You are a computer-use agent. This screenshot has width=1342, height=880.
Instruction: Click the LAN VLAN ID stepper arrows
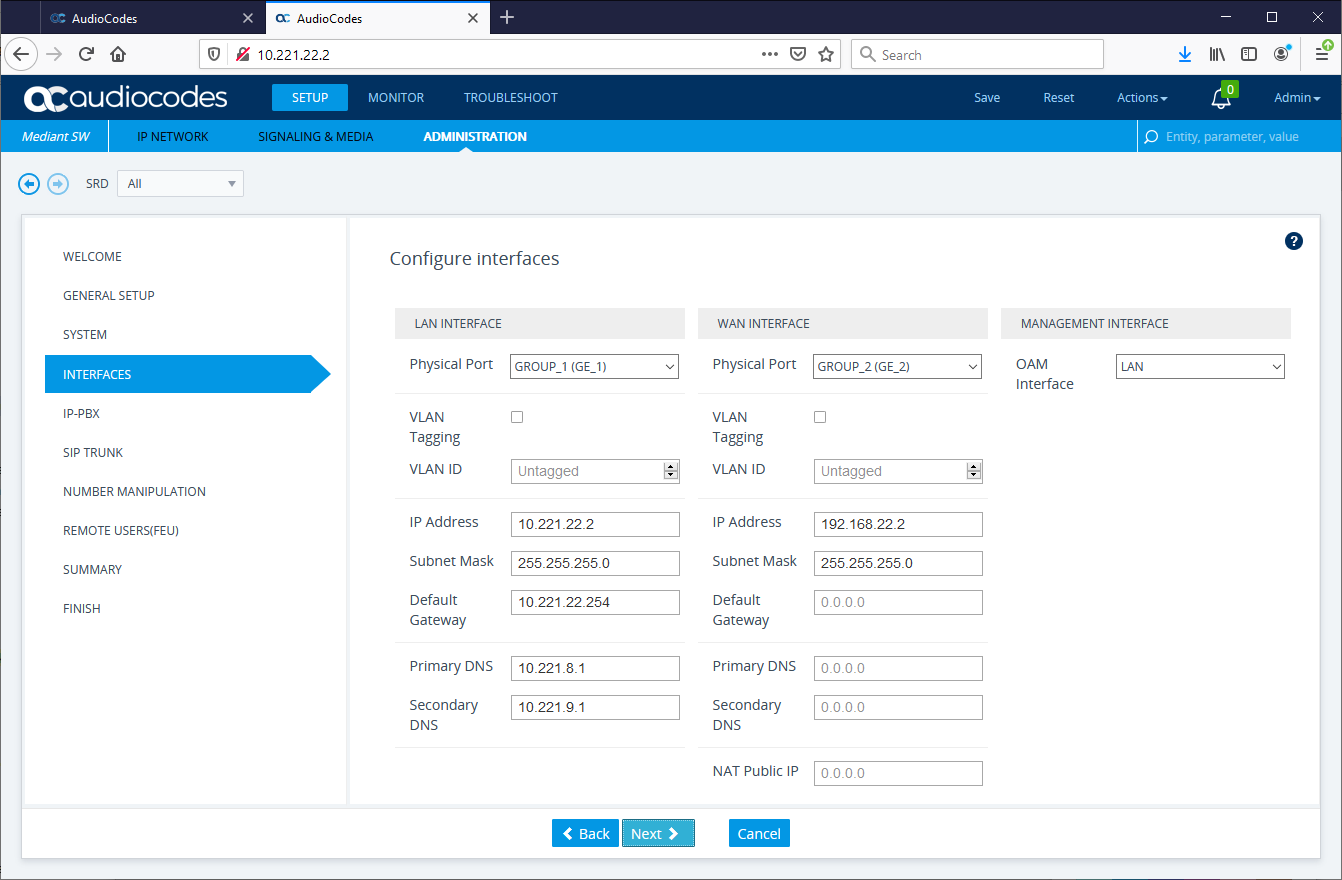coord(671,471)
